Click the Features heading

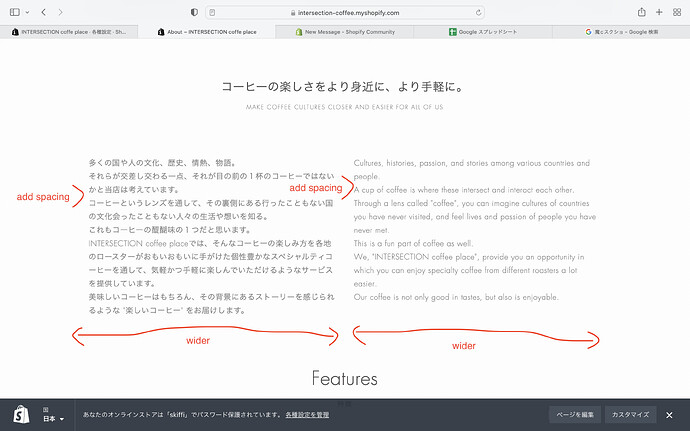tap(345, 379)
